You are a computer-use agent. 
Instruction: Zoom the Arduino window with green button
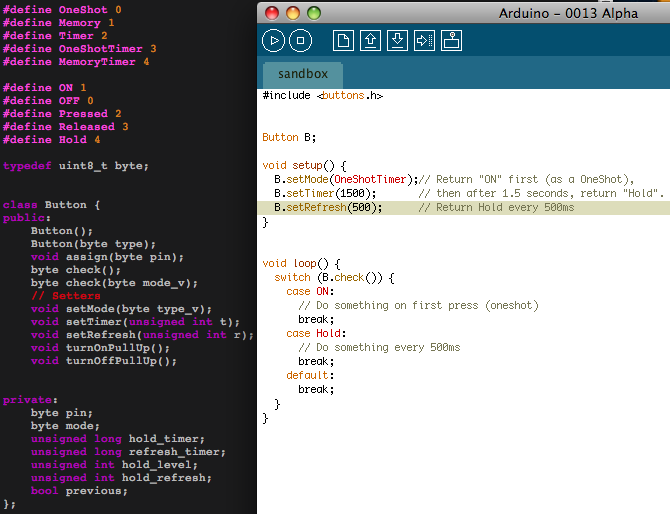(x=314, y=13)
